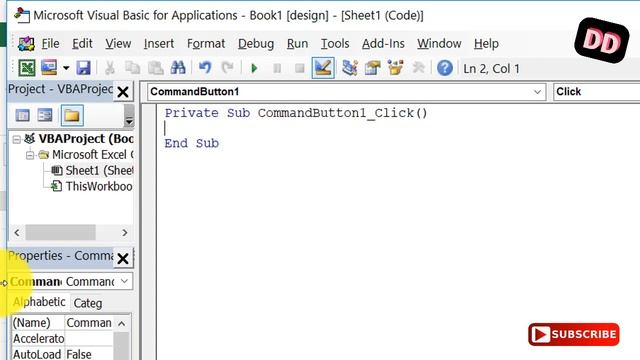Click the View Object icon in Project panel
Image resolution: width=640 pixels, height=360 pixels.
click(x=45, y=116)
